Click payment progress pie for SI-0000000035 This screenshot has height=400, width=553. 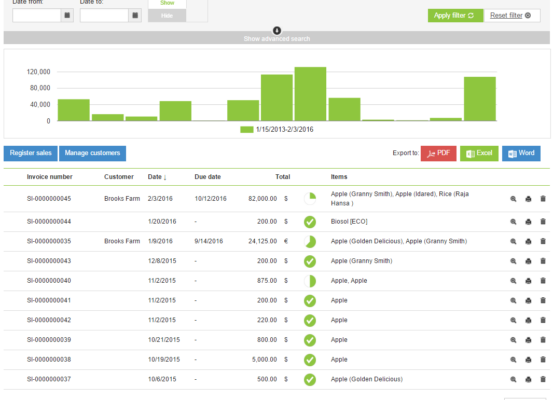310,242
